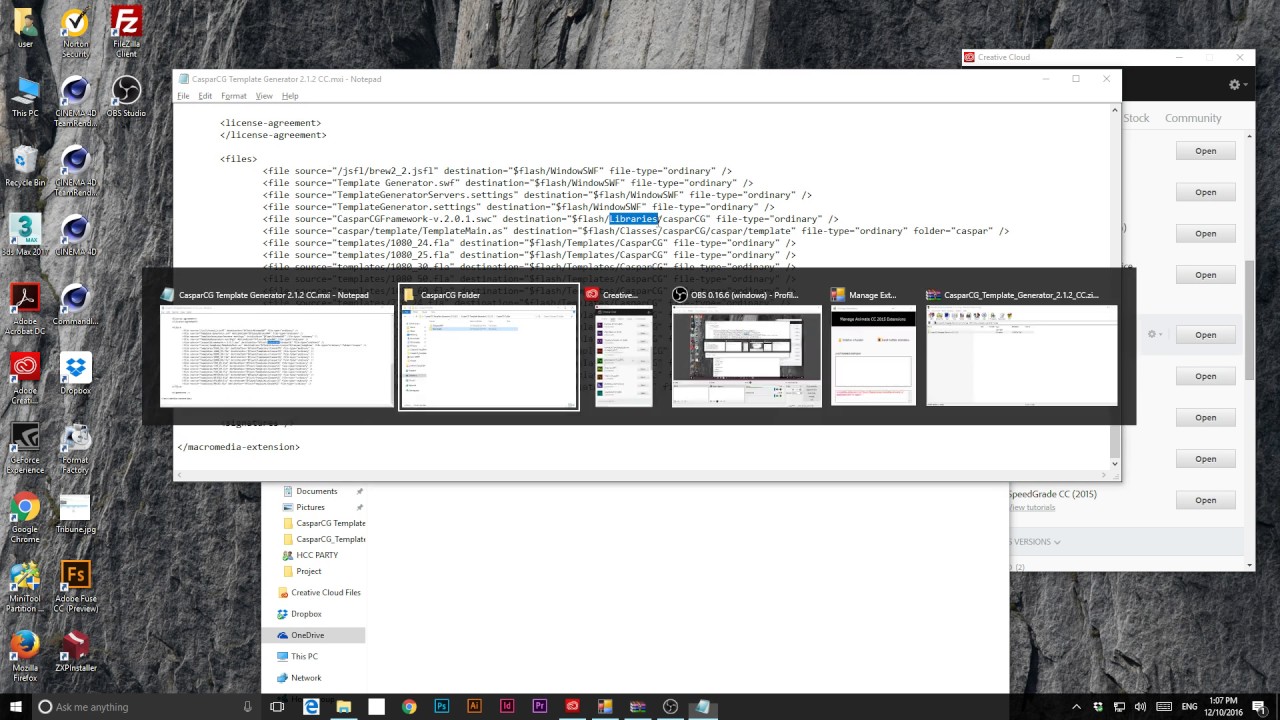Open the View menu in Notepad

[264, 96]
